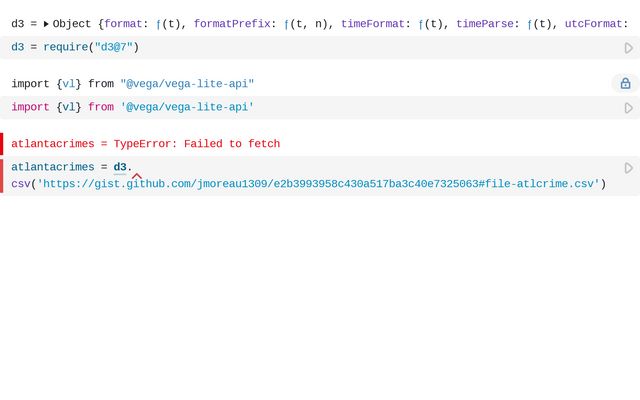Viewport: 640px width, 400px height.
Task: Open the "@vega/vega-lite-api" link in import output
Action: [187, 84]
